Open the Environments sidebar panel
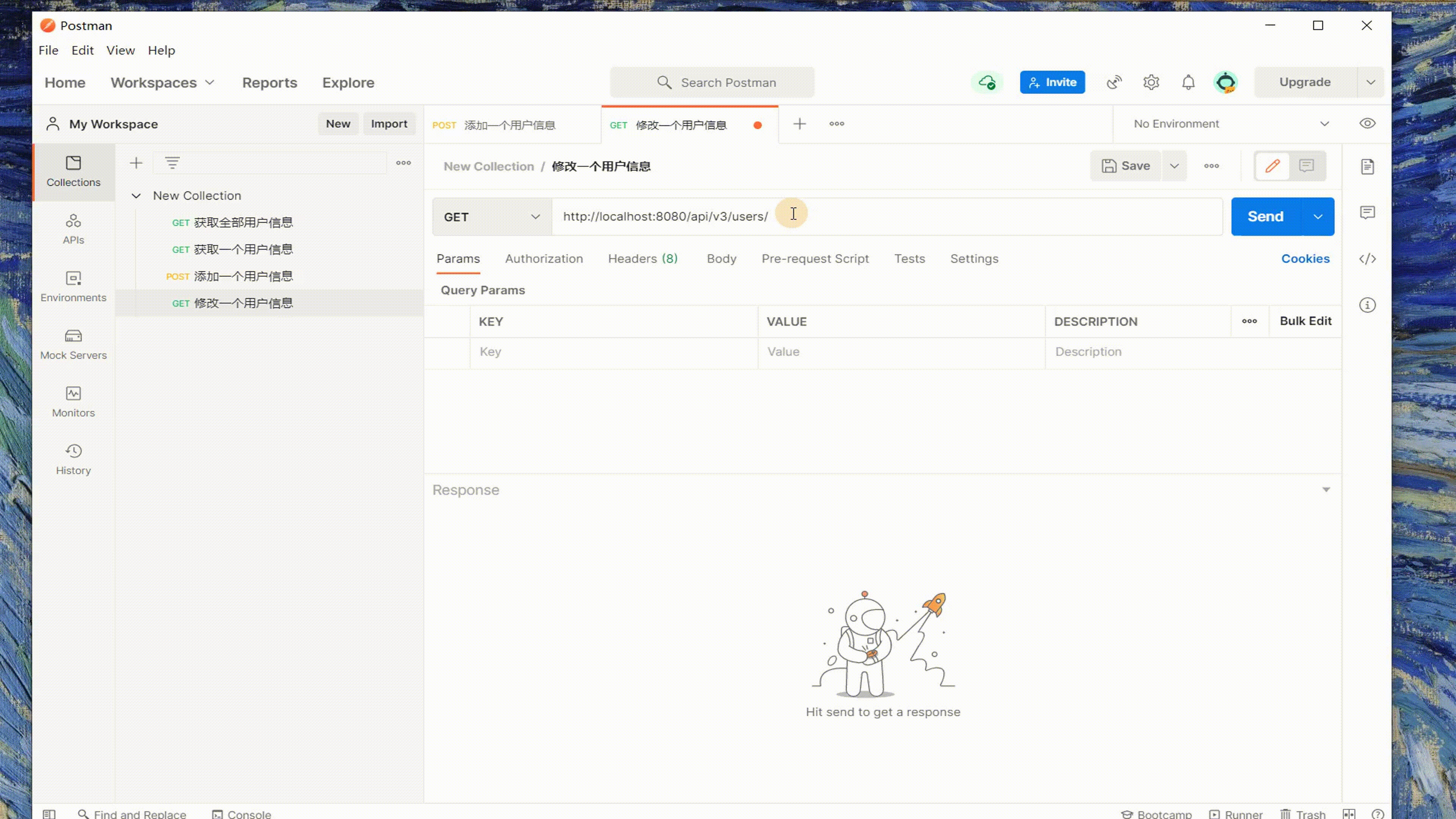1456x819 pixels. click(x=74, y=287)
